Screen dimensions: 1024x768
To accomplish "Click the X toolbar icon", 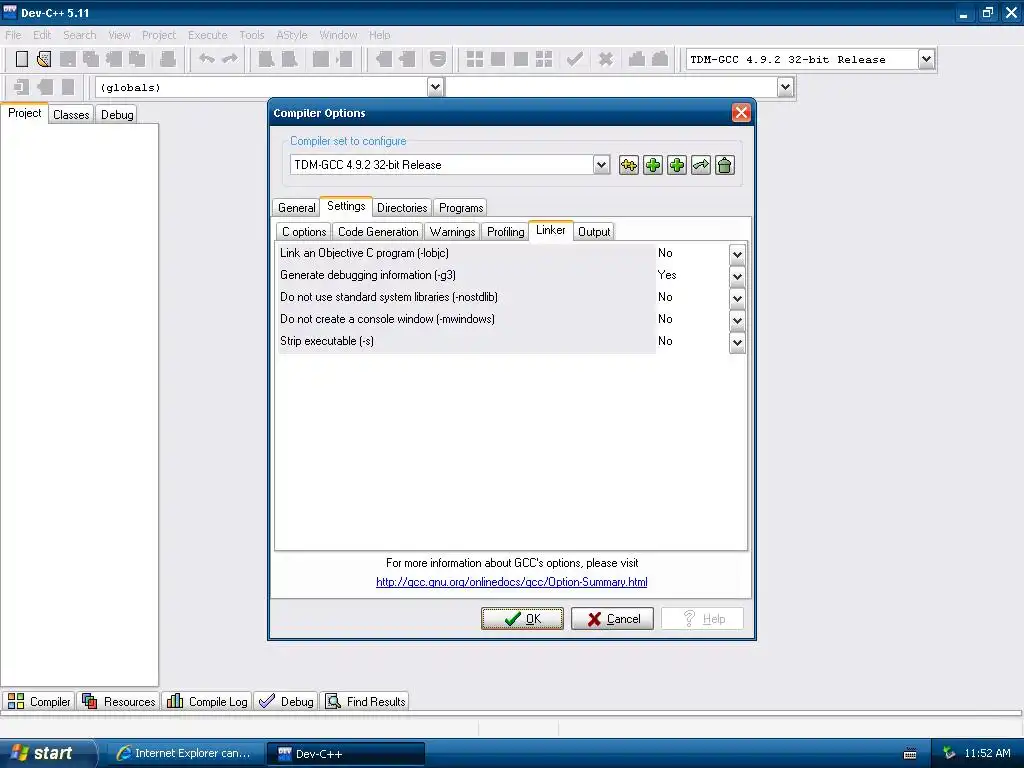I will pos(606,59).
